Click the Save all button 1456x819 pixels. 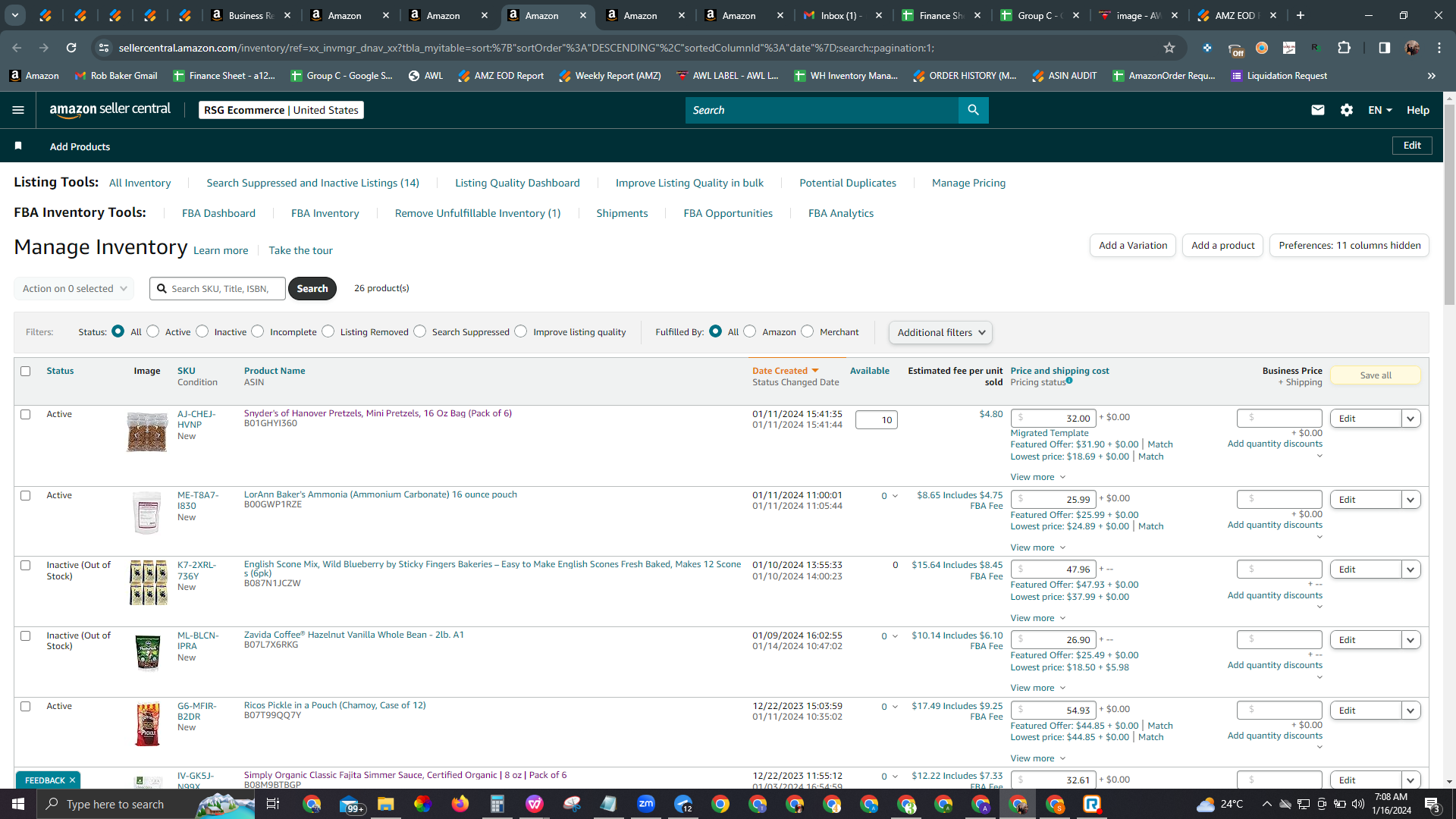[1376, 375]
